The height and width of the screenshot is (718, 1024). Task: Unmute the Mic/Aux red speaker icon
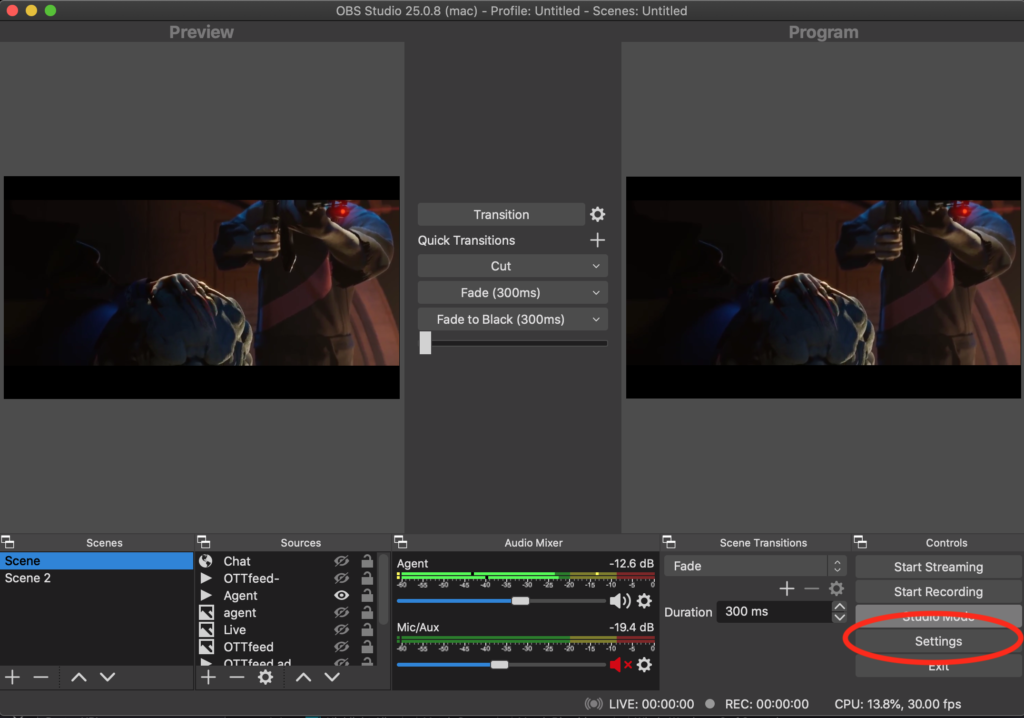click(x=620, y=664)
